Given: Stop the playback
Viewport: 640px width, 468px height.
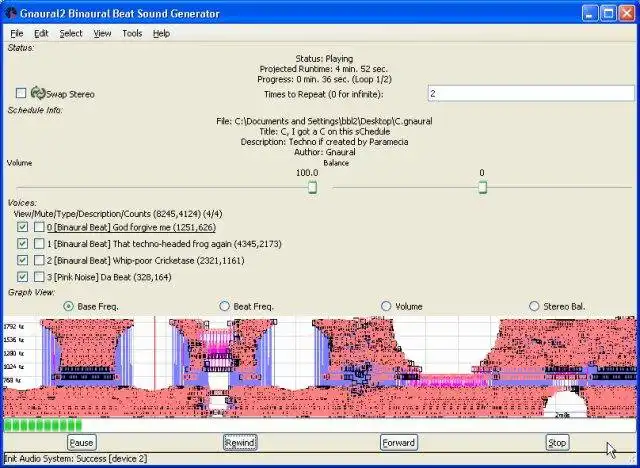Looking at the screenshot, I should coord(557,443).
